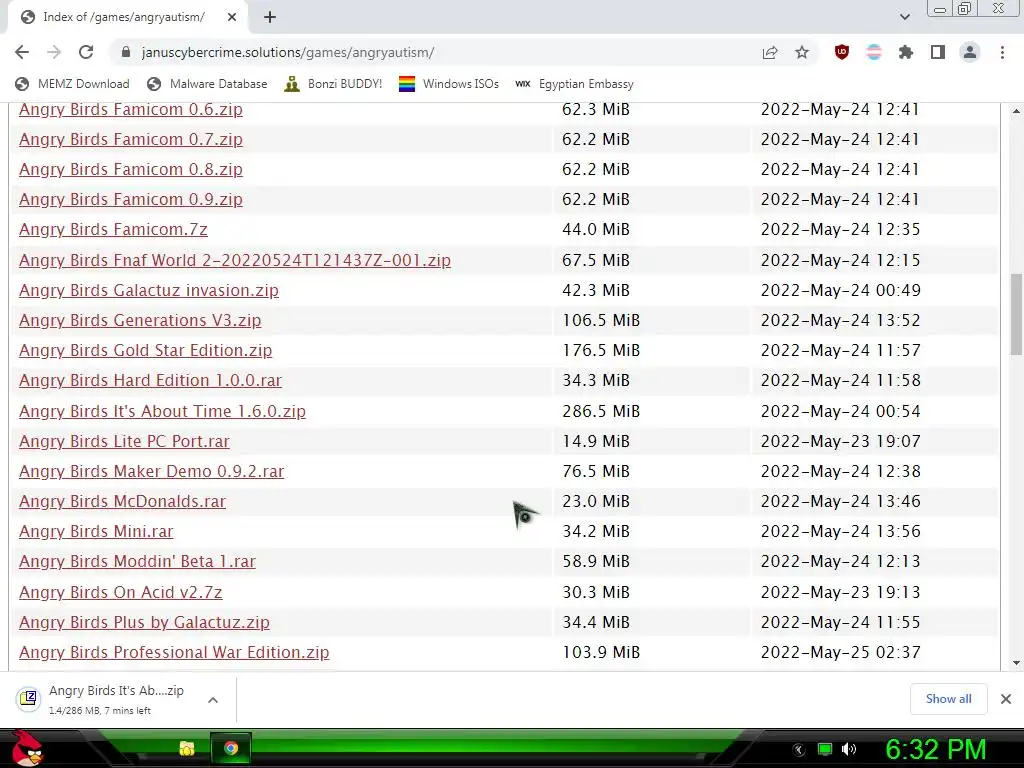Image resolution: width=1024 pixels, height=768 pixels.
Task: Open the network tray icon
Action: [x=825, y=750]
